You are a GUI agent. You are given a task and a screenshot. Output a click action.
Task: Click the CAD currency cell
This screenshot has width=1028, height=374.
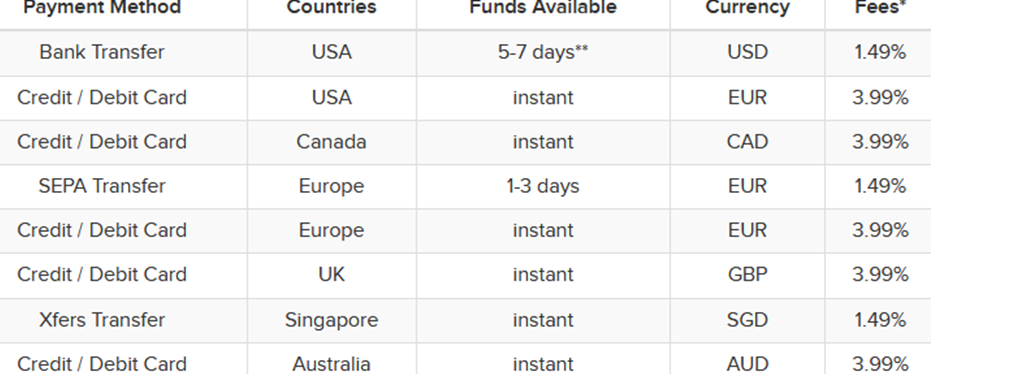point(747,141)
